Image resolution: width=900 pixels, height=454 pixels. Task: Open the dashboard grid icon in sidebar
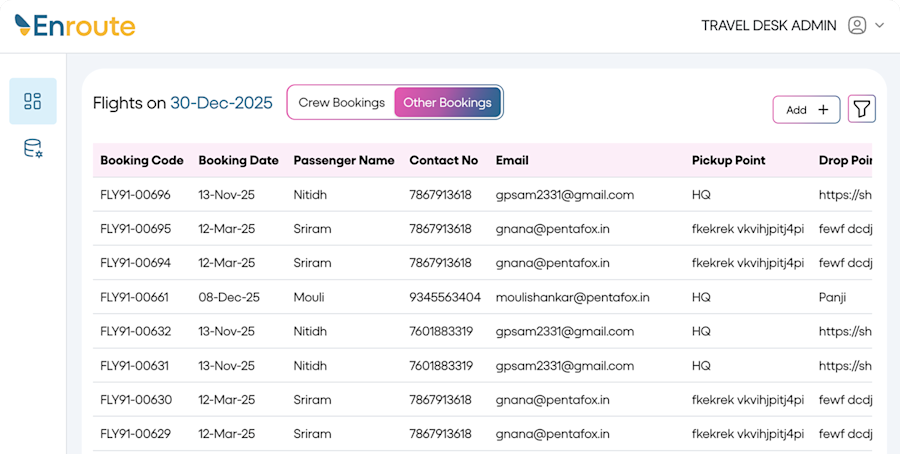[x=33, y=101]
